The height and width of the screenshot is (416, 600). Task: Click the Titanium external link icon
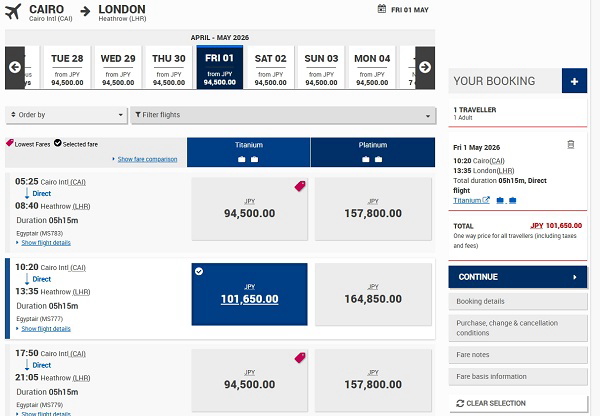(x=486, y=200)
